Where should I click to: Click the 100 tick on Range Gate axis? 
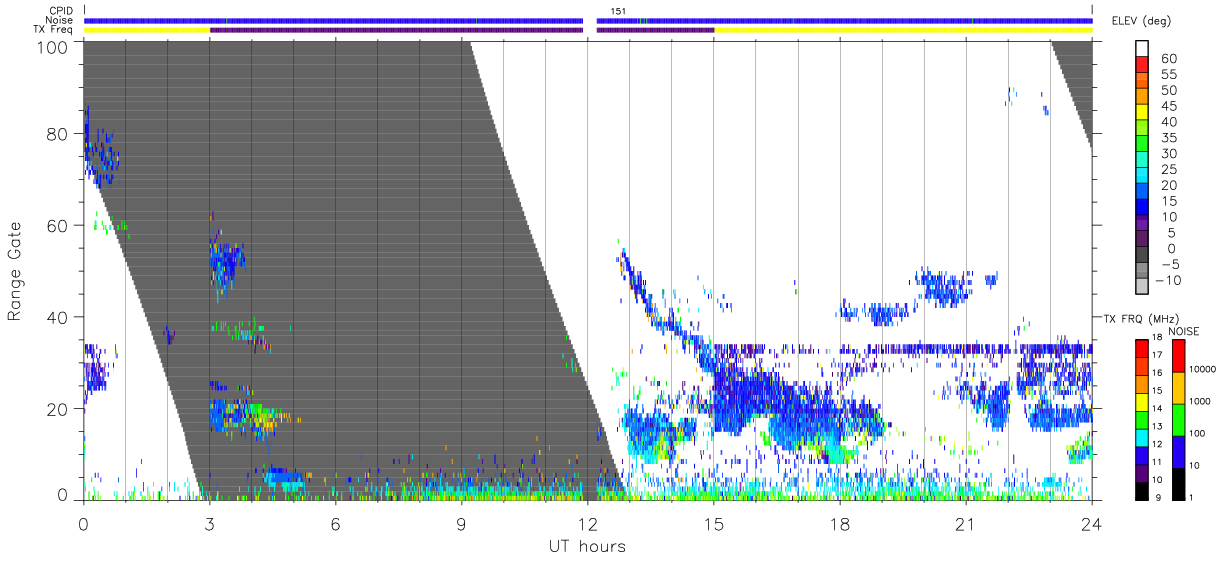(x=51, y=47)
